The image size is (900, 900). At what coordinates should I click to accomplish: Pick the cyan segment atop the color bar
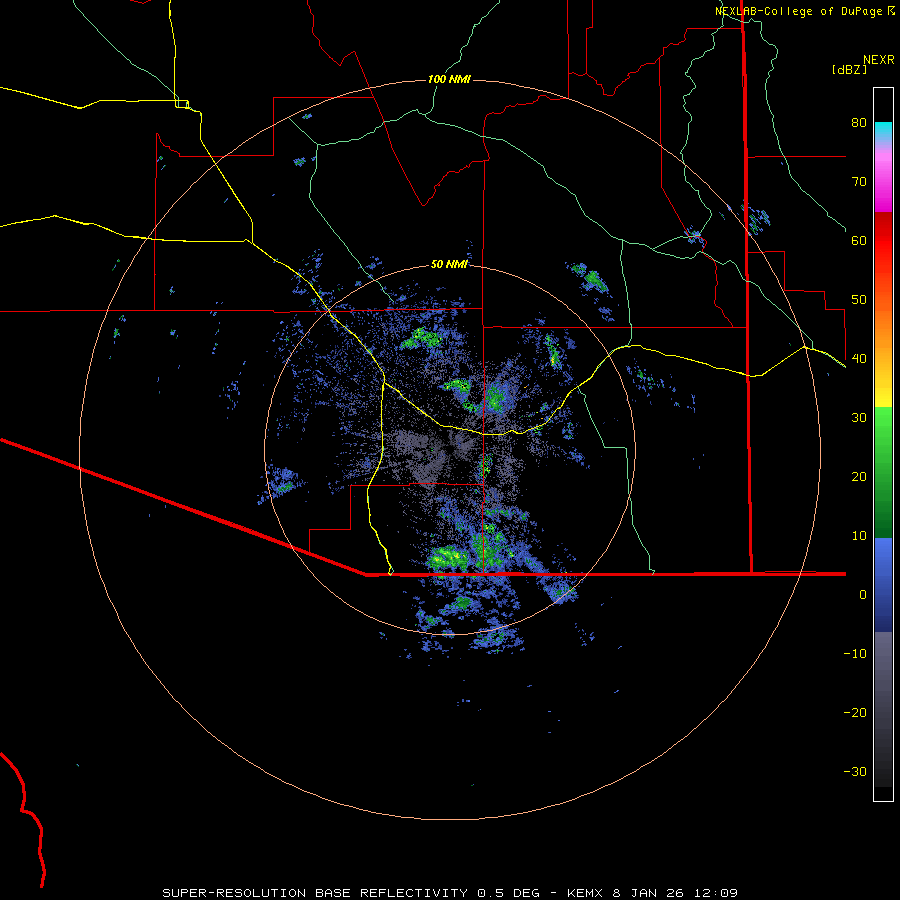[883, 131]
